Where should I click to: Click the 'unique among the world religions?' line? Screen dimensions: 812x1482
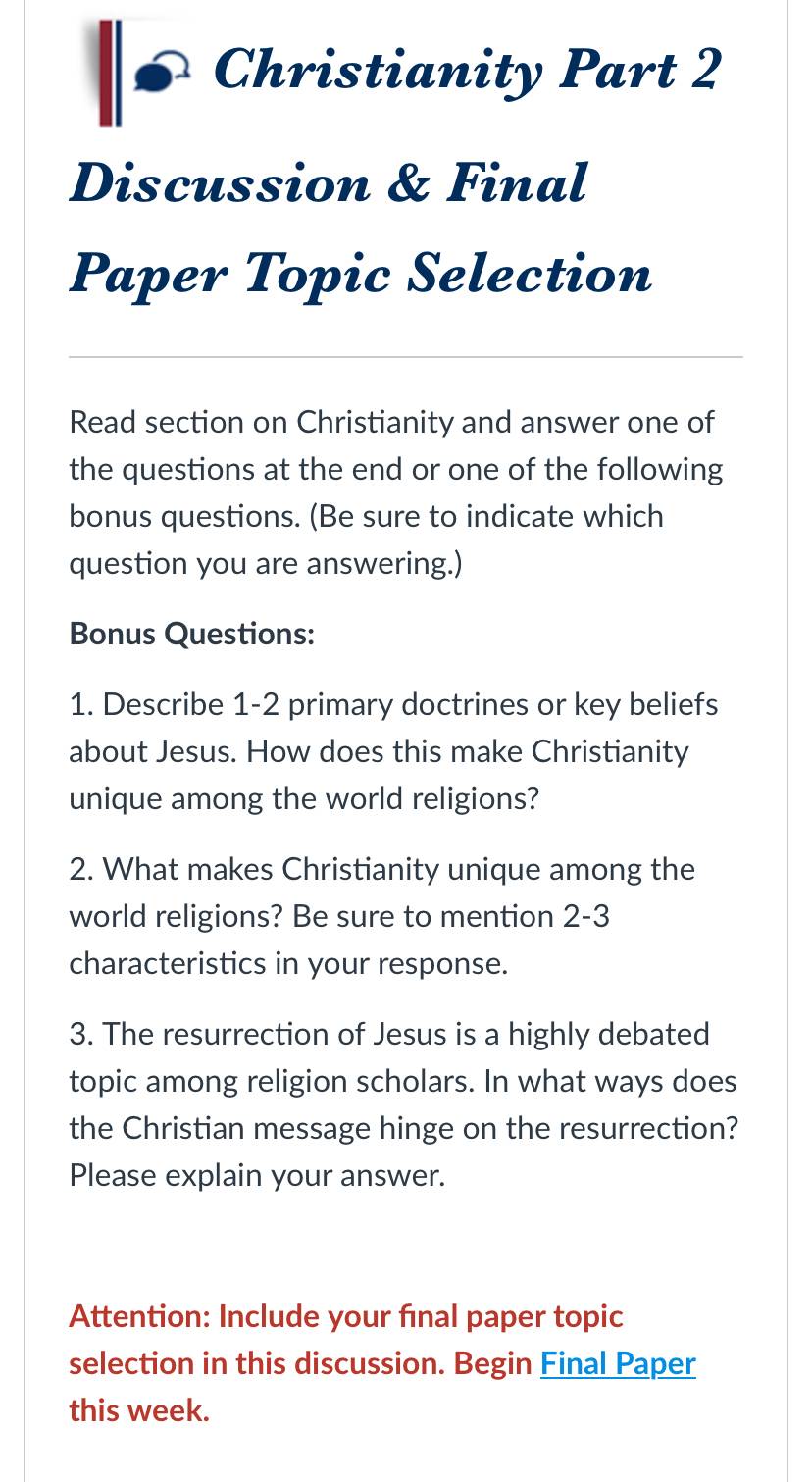pos(304,798)
